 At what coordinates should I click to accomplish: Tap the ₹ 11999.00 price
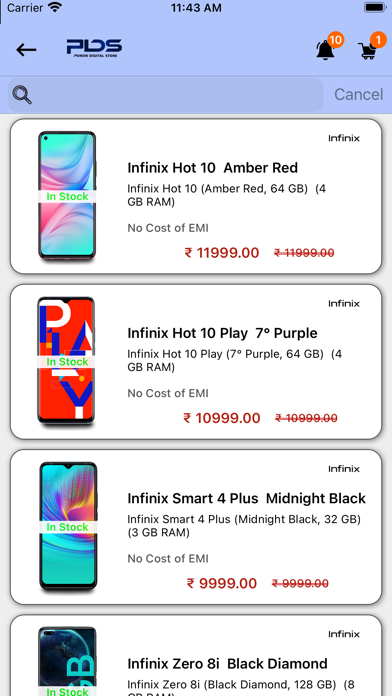(222, 253)
